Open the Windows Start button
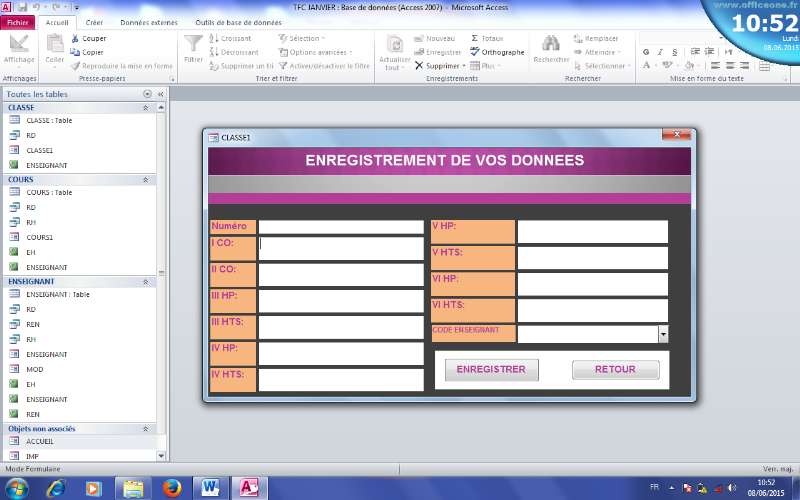Image resolution: width=800 pixels, height=500 pixels. (16, 488)
